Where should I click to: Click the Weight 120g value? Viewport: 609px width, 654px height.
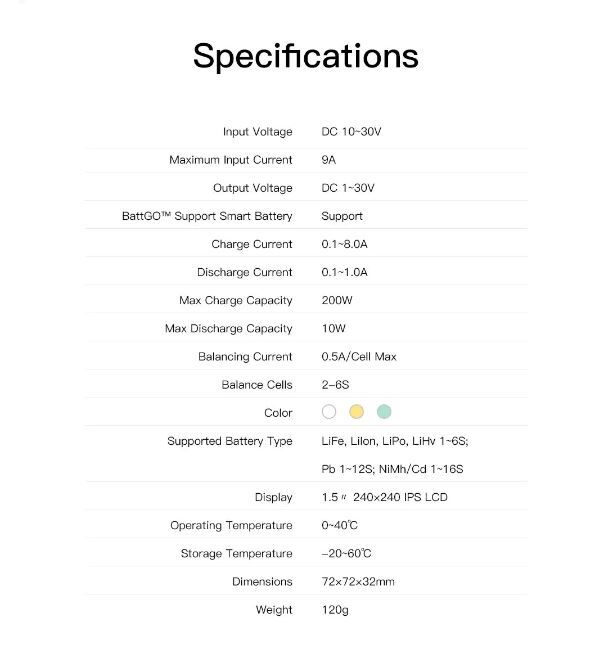click(335, 610)
